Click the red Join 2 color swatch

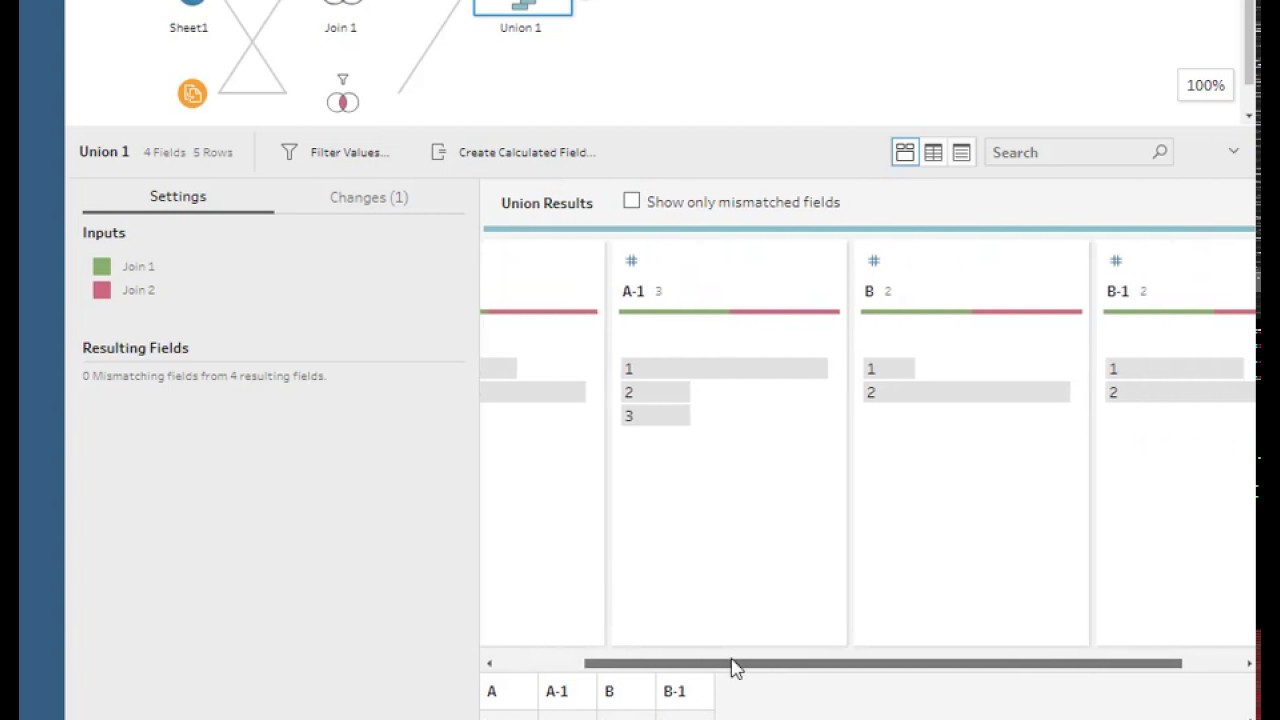pyautogui.click(x=102, y=290)
